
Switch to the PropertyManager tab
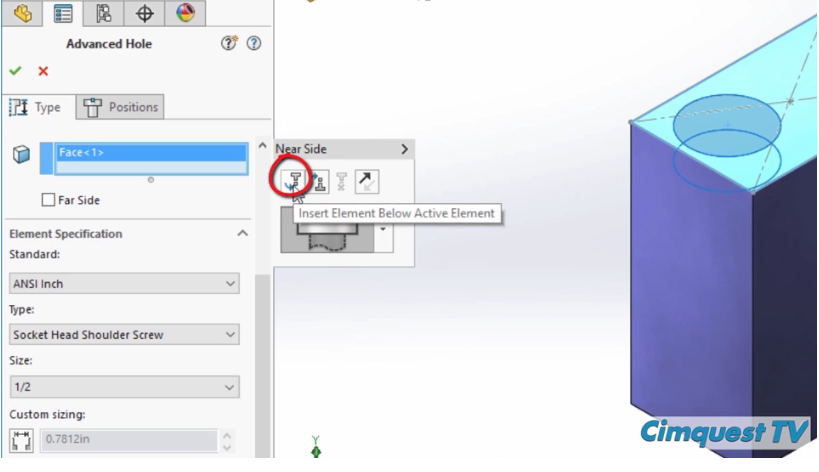pos(63,13)
